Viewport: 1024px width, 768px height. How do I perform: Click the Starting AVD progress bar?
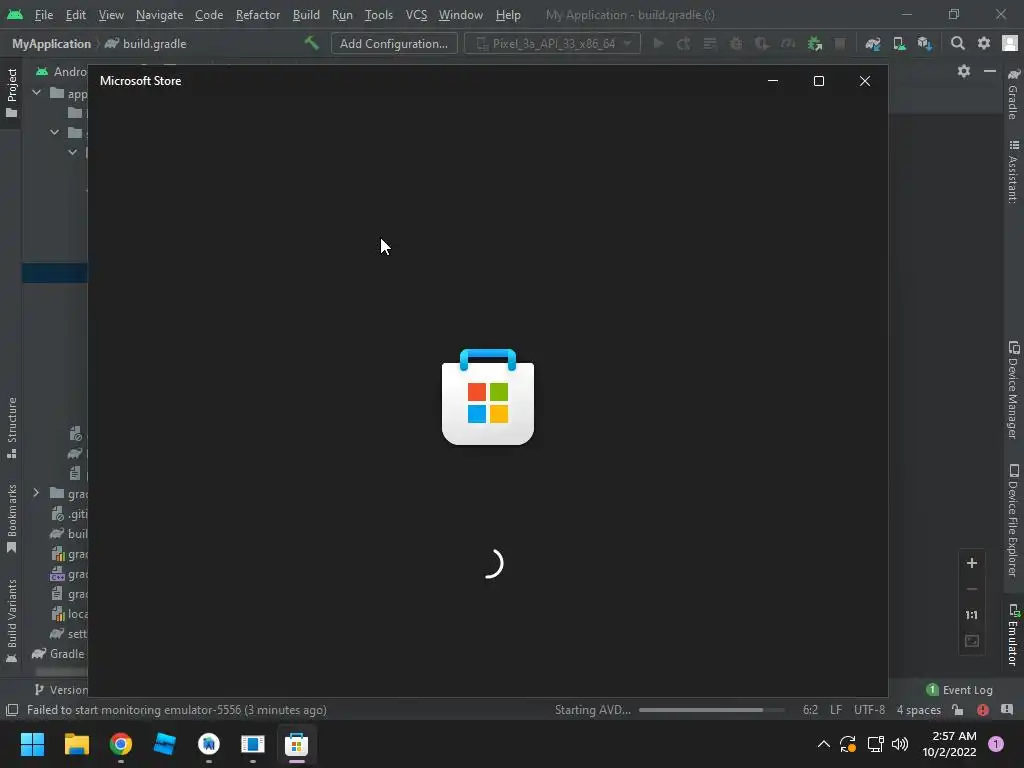point(711,710)
